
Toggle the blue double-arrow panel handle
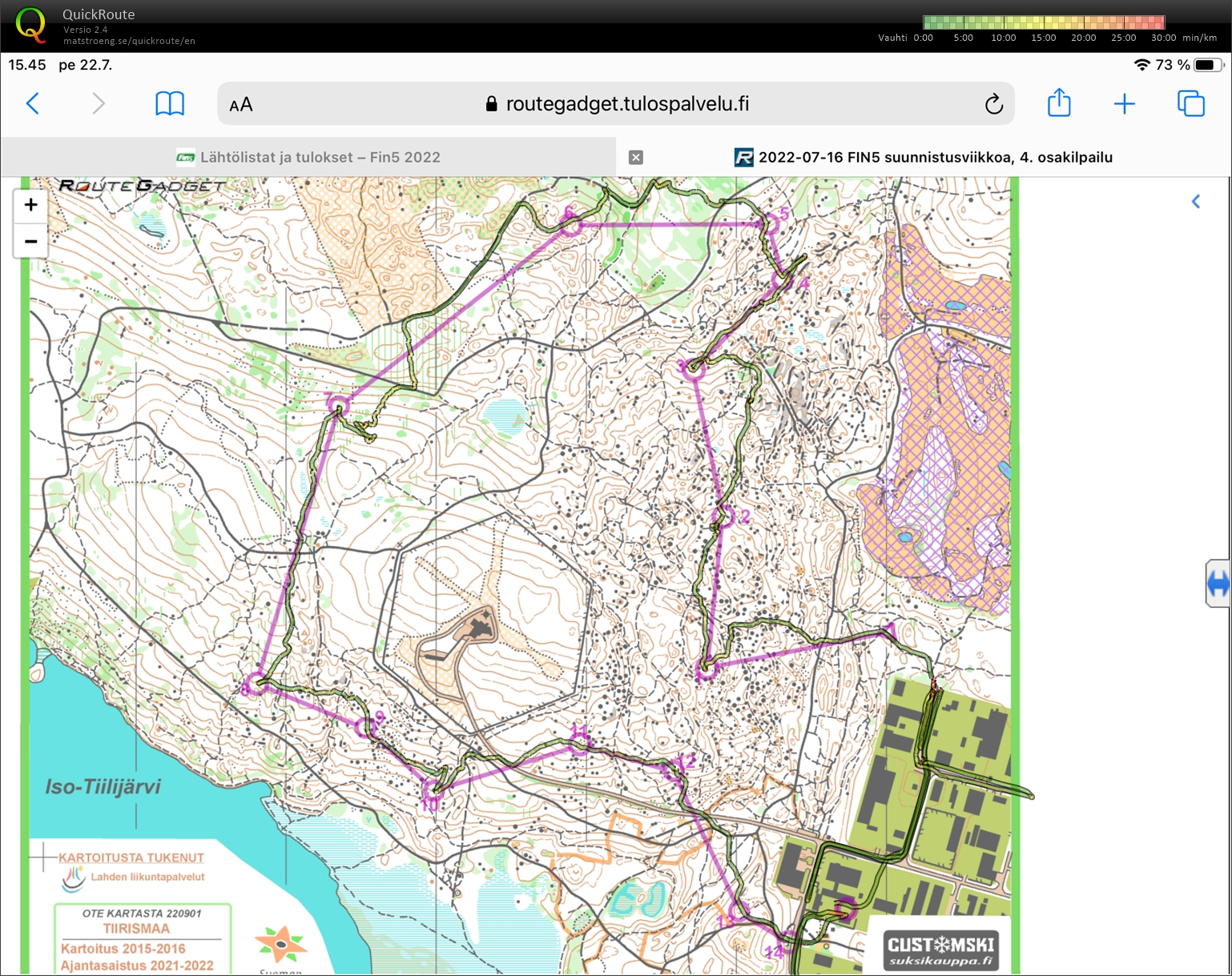click(x=1218, y=584)
